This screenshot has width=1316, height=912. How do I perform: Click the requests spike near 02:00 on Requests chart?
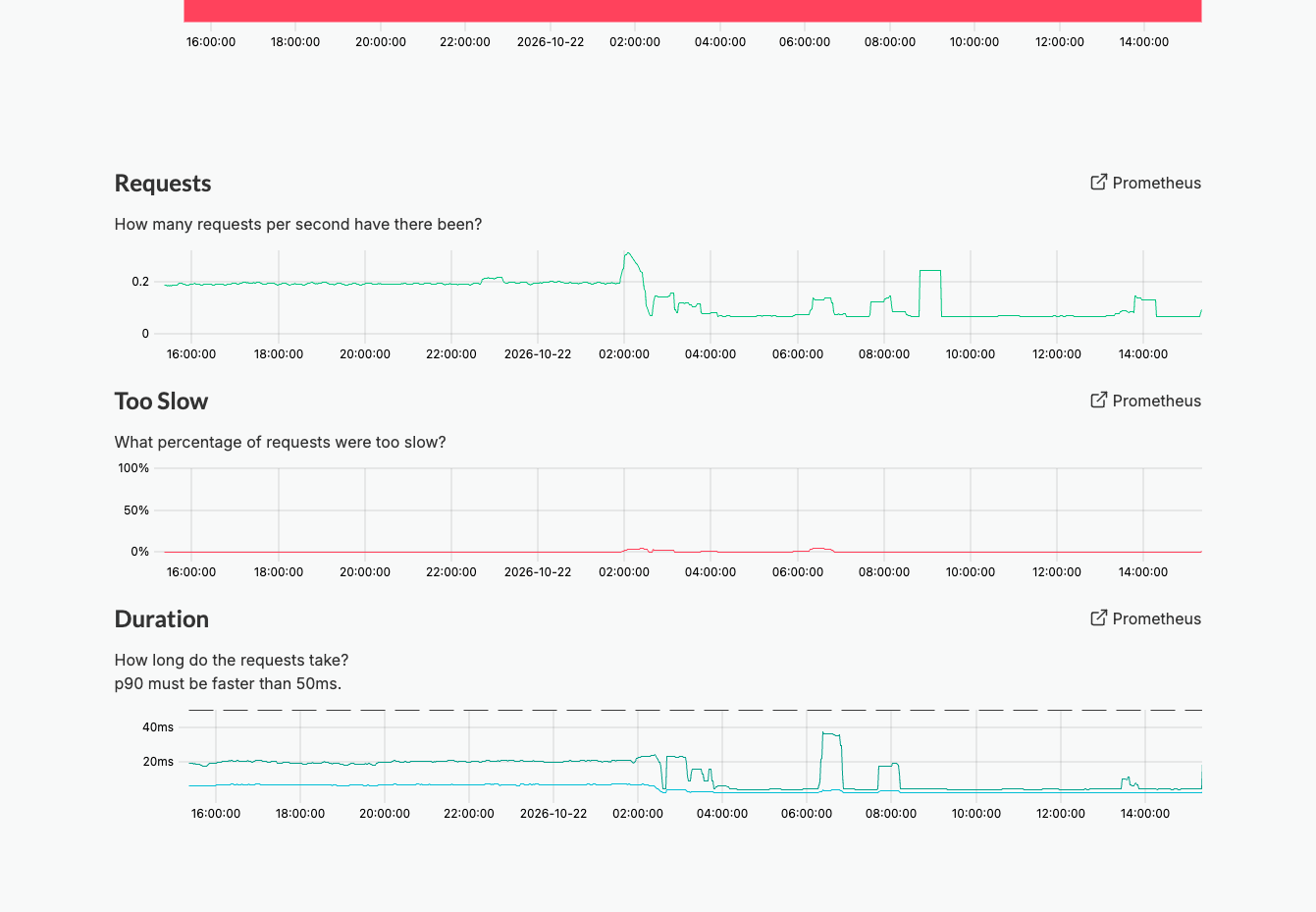(x=629, y=255)
